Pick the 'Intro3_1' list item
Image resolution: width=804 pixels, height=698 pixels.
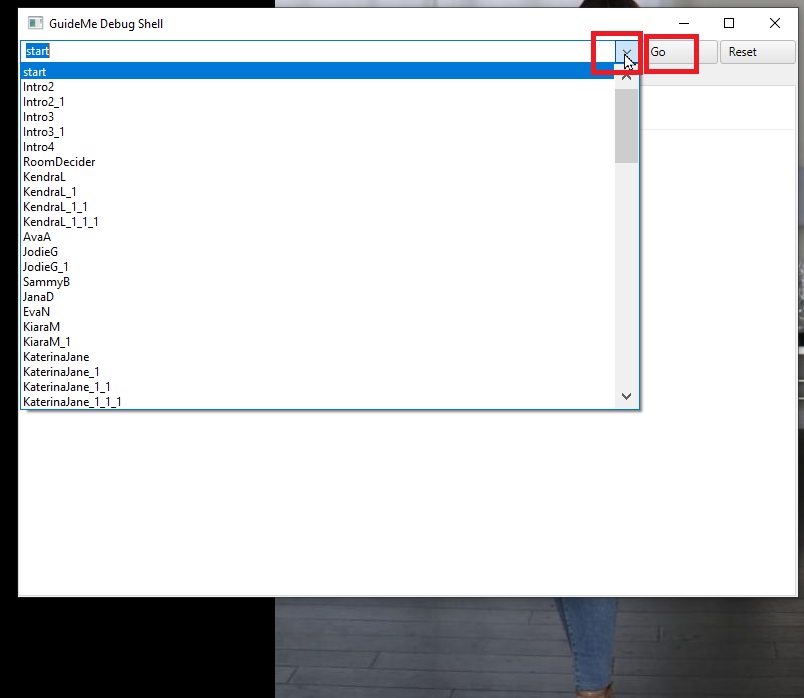coord(318,132)
